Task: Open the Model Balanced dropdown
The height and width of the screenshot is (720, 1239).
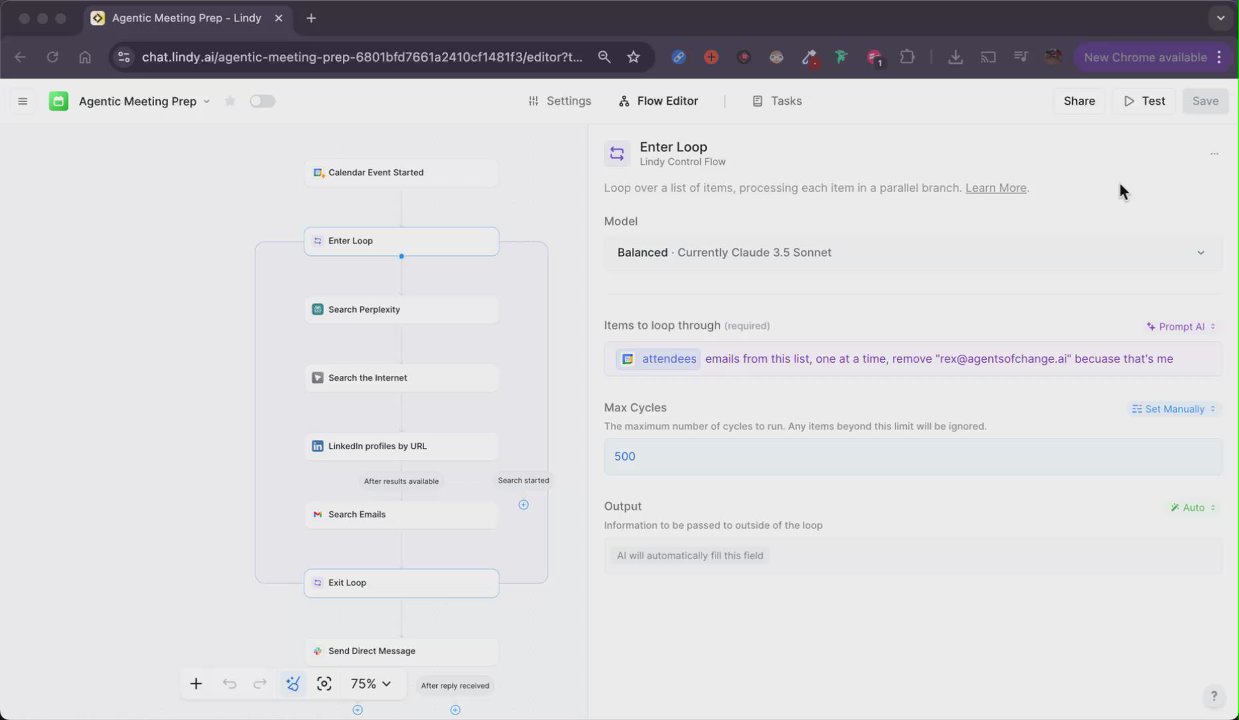Action: (912, 253)
